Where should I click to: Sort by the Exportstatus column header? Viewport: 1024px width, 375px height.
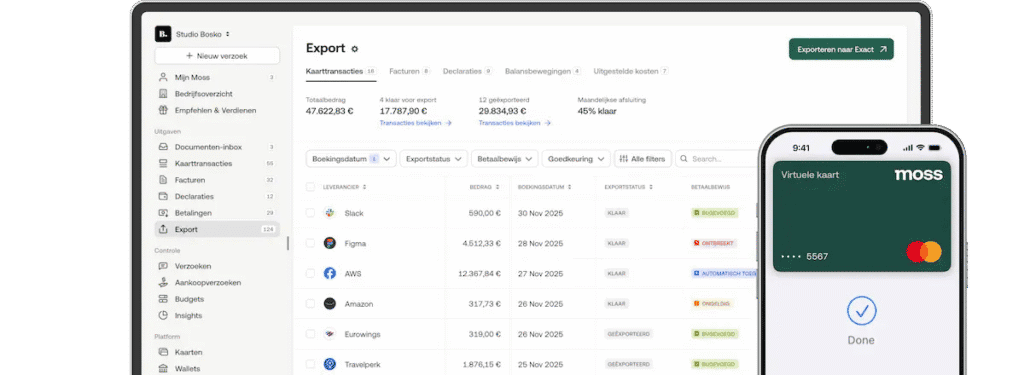(629, 187)
